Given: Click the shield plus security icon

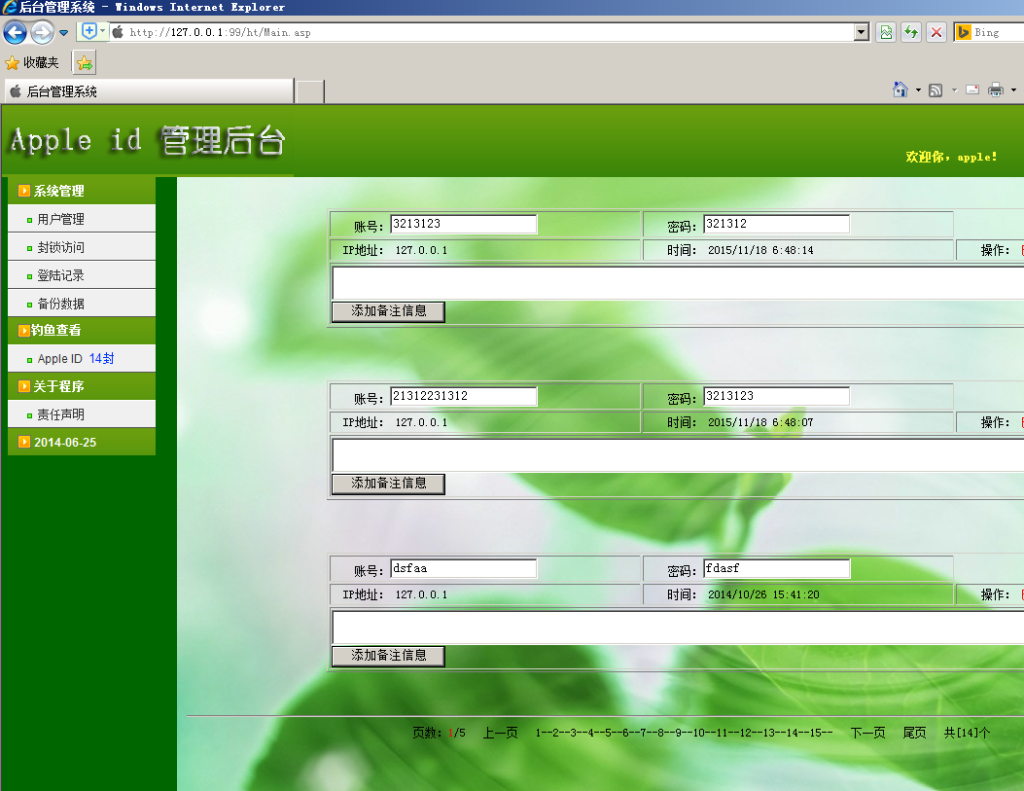Looking at the screenshot, I should click(x=89, y=31).
